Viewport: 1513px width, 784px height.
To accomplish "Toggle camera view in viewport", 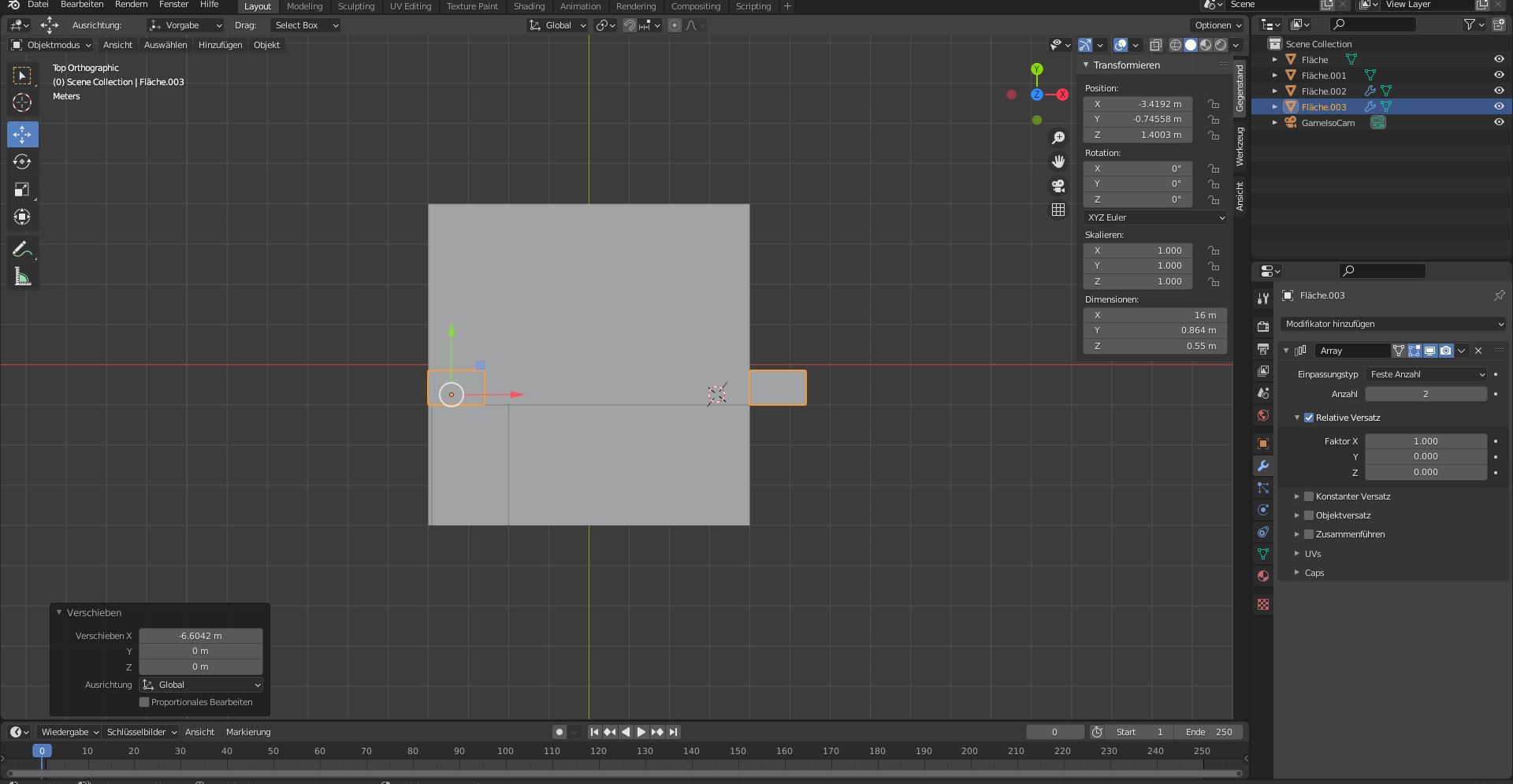I will tap(1058, 186).
